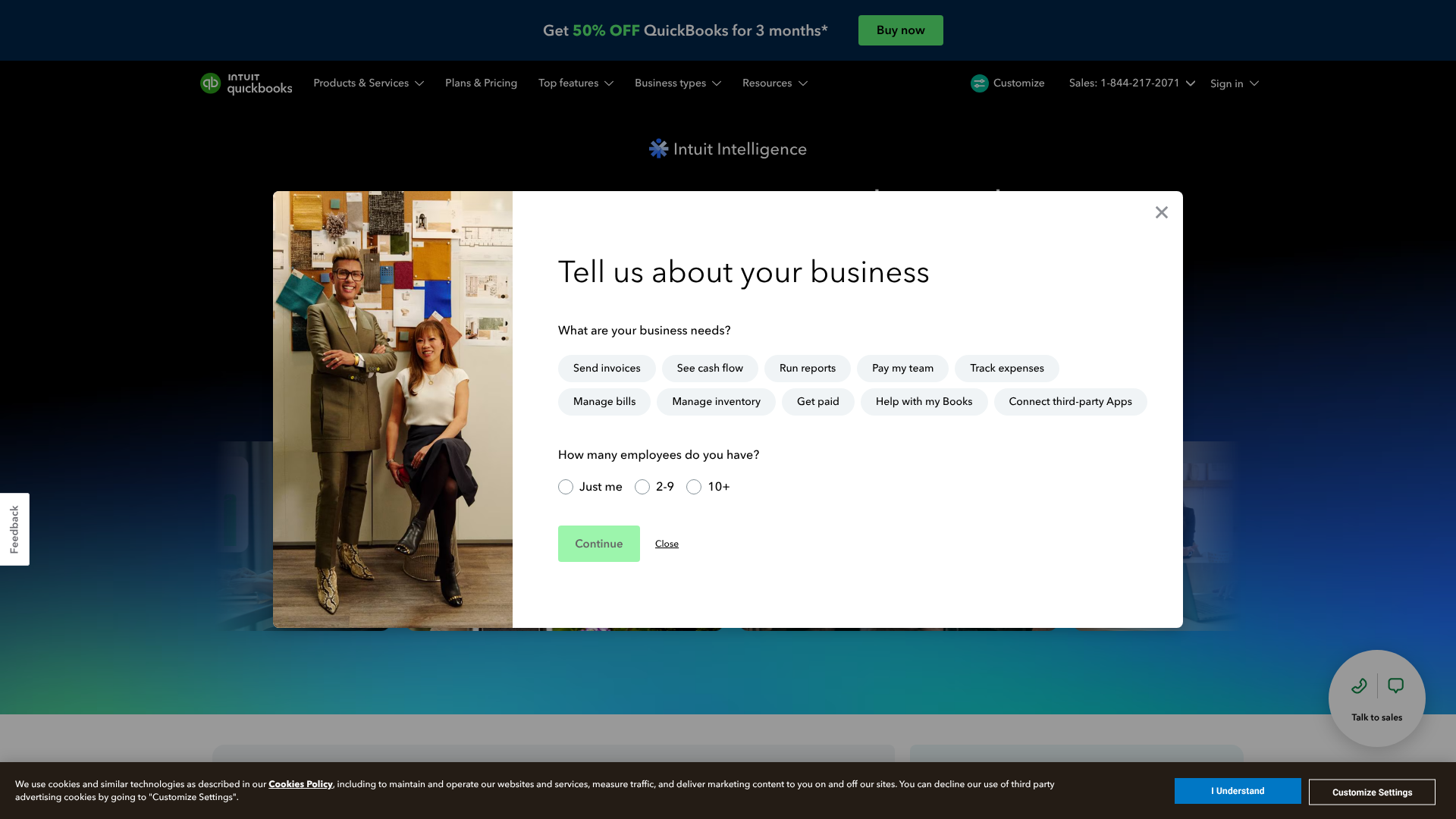Select the "Track expenses" business need
Viewport: 1456px width, 819px height.
(1006, 368)
